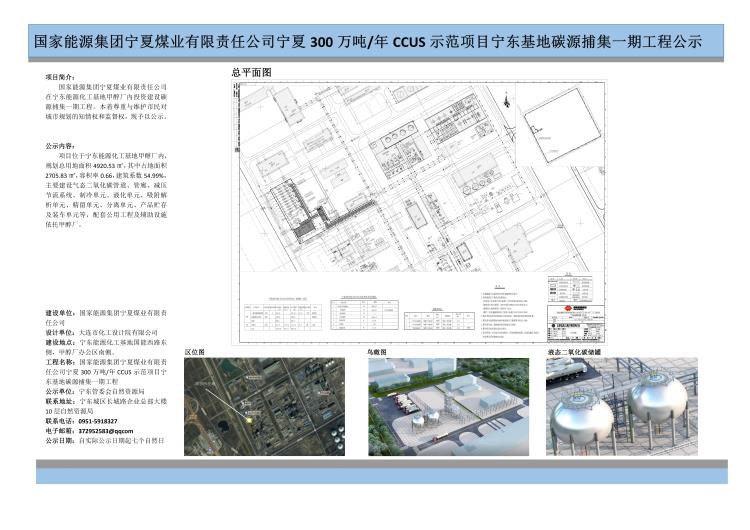Click the company logo in the plan's title block
Viewport: 750px width, 530px height.
coord(569,308)
